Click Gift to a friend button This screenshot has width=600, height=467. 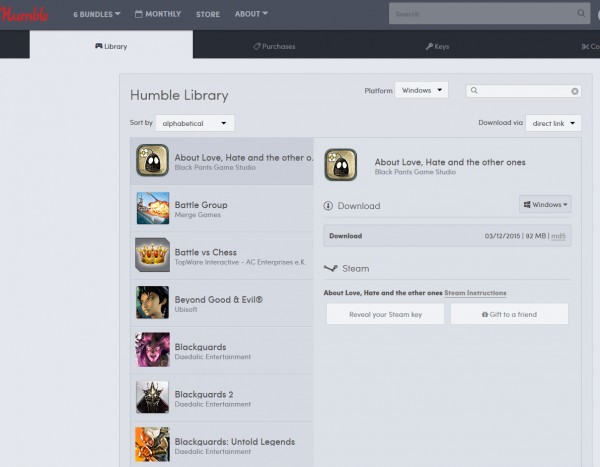pos(509,314)
